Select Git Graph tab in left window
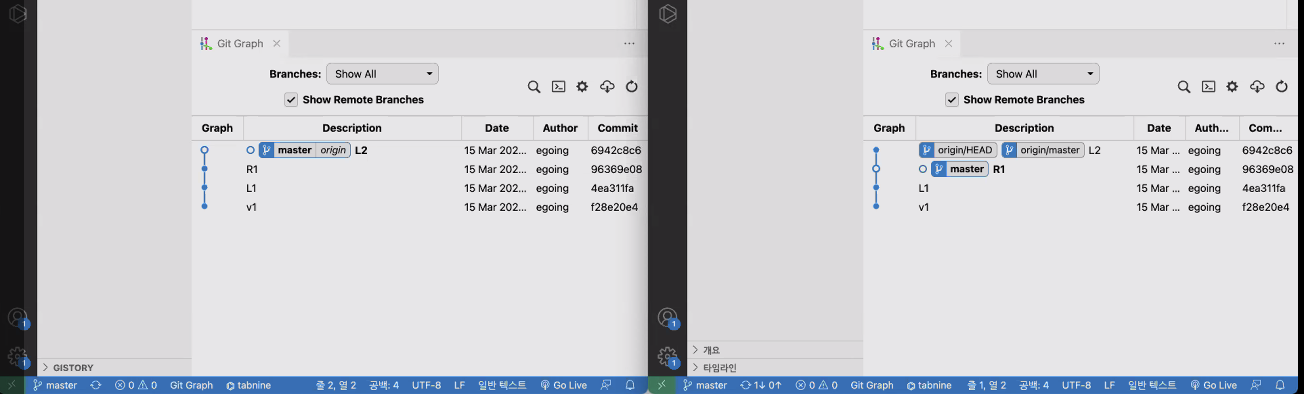 tap(241, 44)
